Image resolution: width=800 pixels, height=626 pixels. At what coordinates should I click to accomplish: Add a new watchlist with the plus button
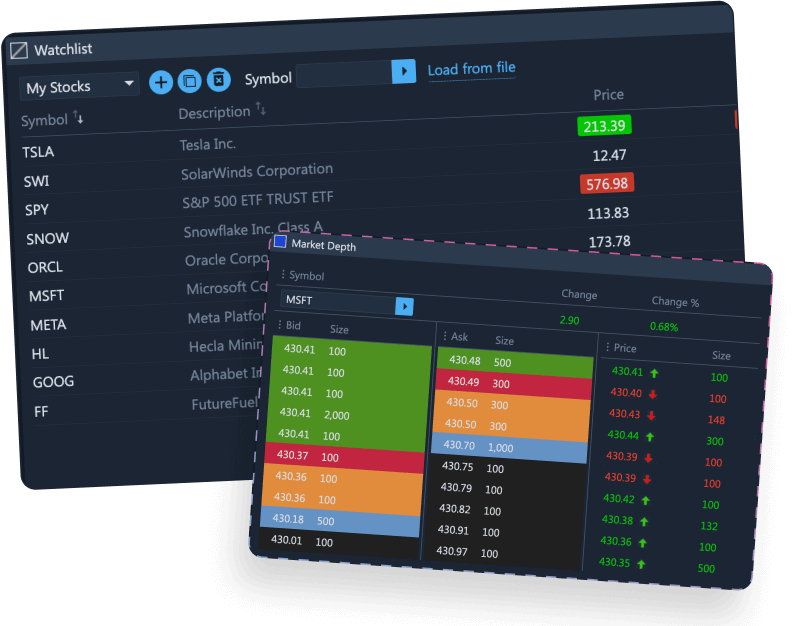coord(161,82)
